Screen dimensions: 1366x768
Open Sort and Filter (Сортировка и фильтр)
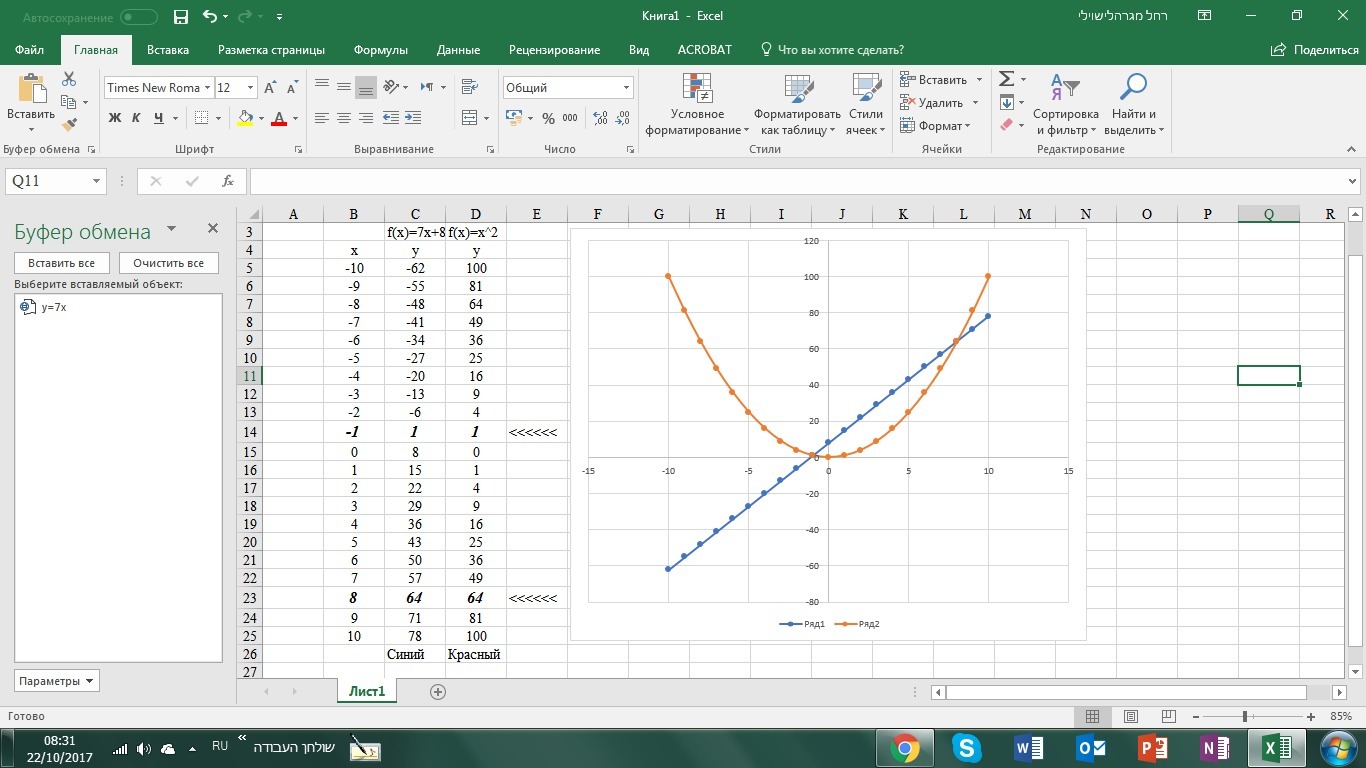tap(1066, 105)
